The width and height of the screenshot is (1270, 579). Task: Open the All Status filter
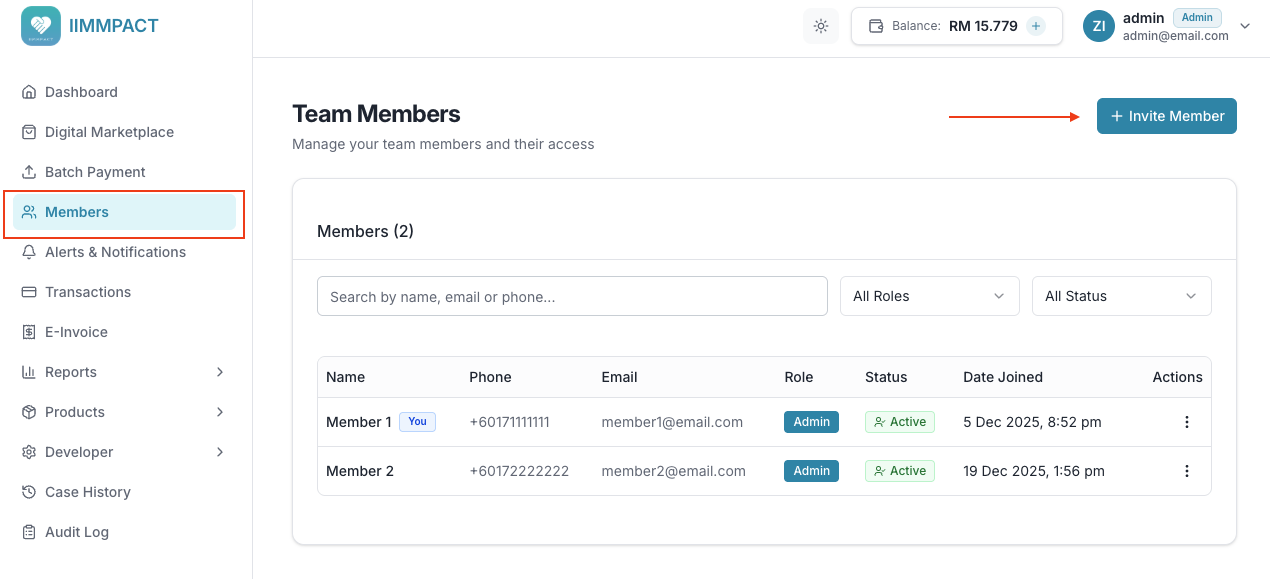coord(1121,296)
